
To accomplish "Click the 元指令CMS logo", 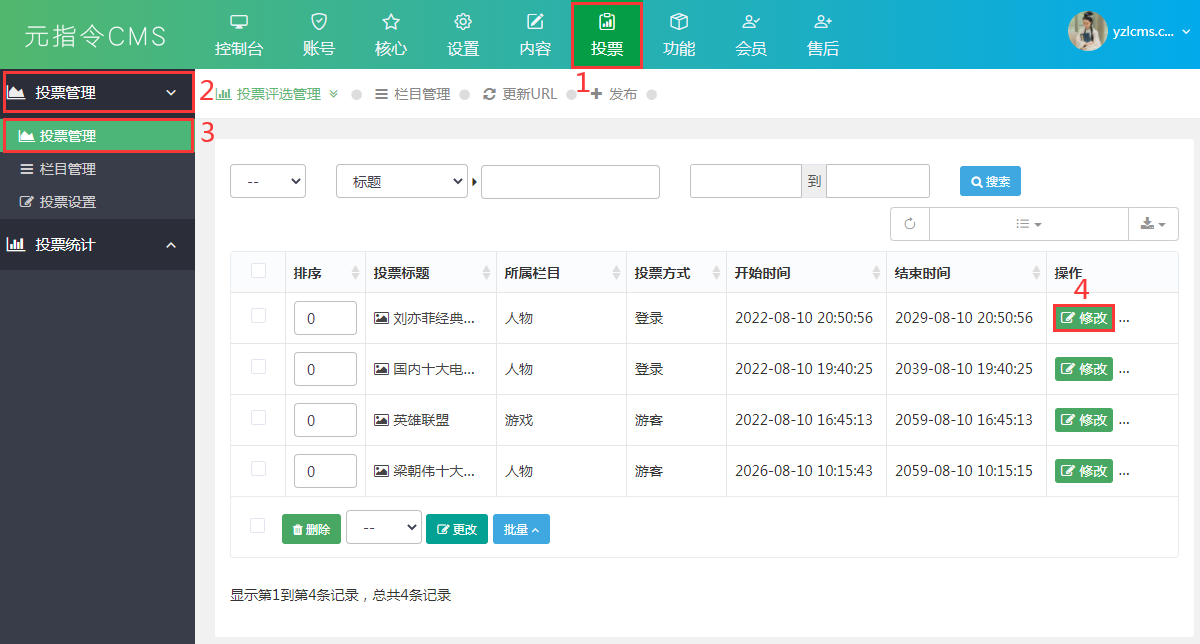I will 96,36.
